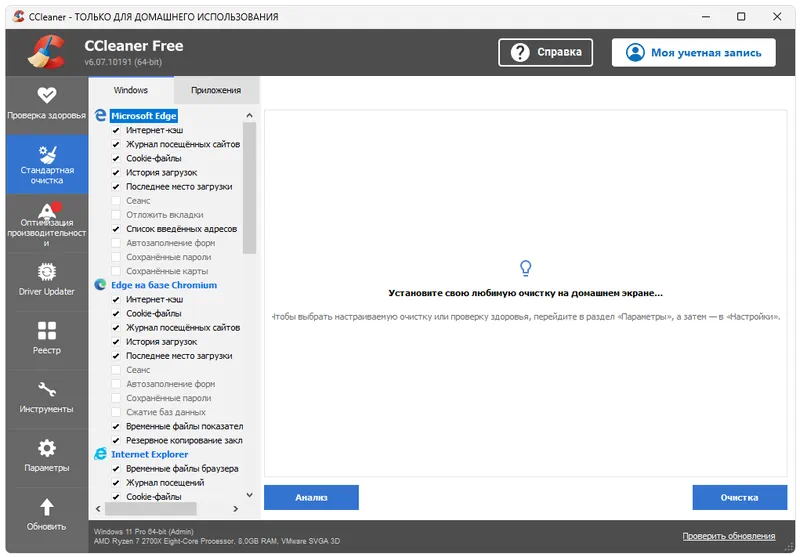Viewport: 800px width, 557px height.
Task: Open the Реестр grid icon
Action: point(46,330)
